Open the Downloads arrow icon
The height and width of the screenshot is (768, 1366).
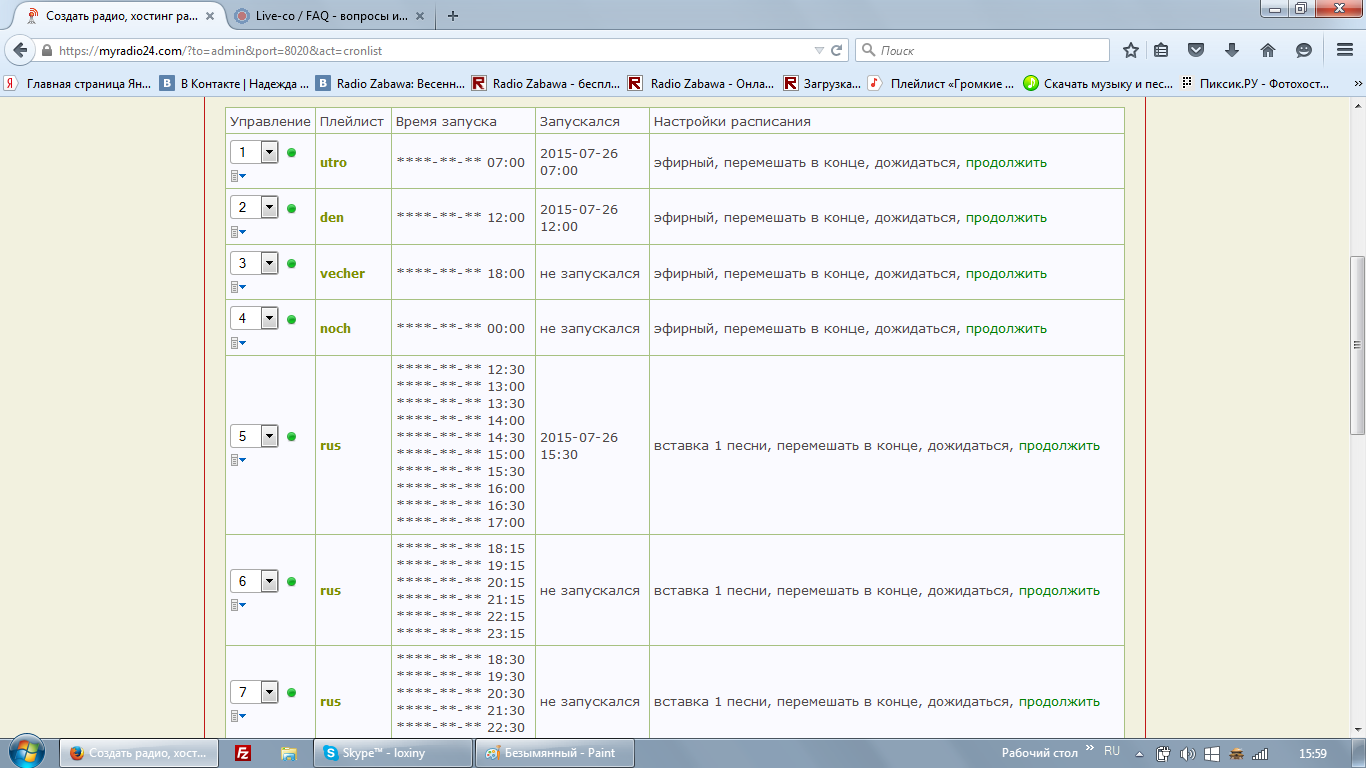click(1232, 50)
